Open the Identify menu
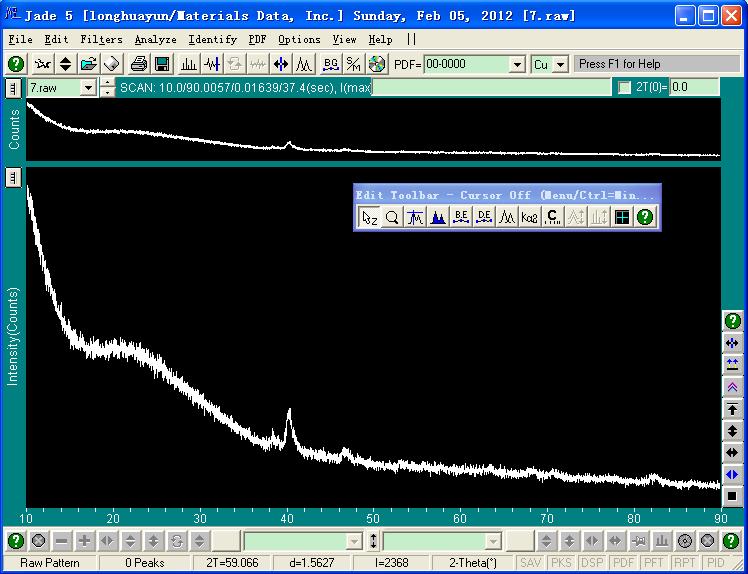 coord(213,39)
